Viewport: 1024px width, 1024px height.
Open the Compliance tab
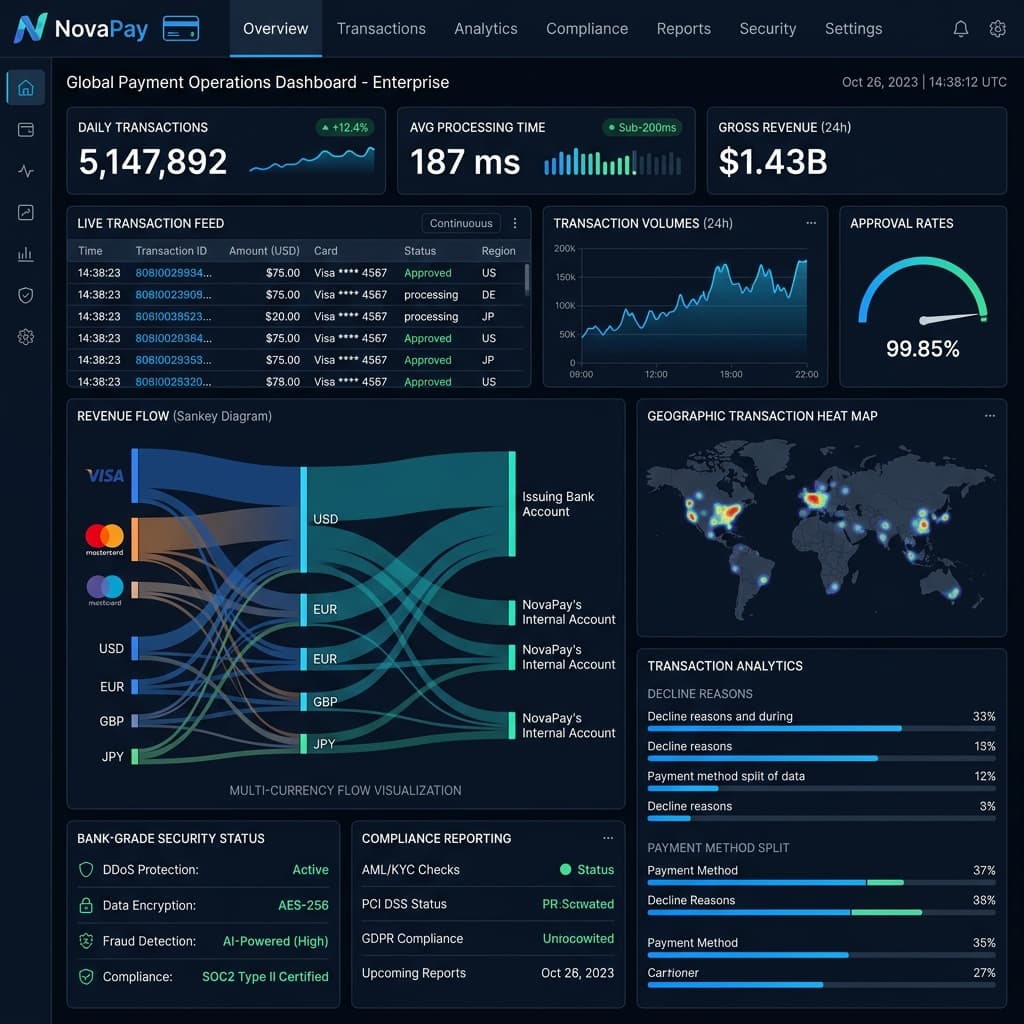click(x=587, y=29)
